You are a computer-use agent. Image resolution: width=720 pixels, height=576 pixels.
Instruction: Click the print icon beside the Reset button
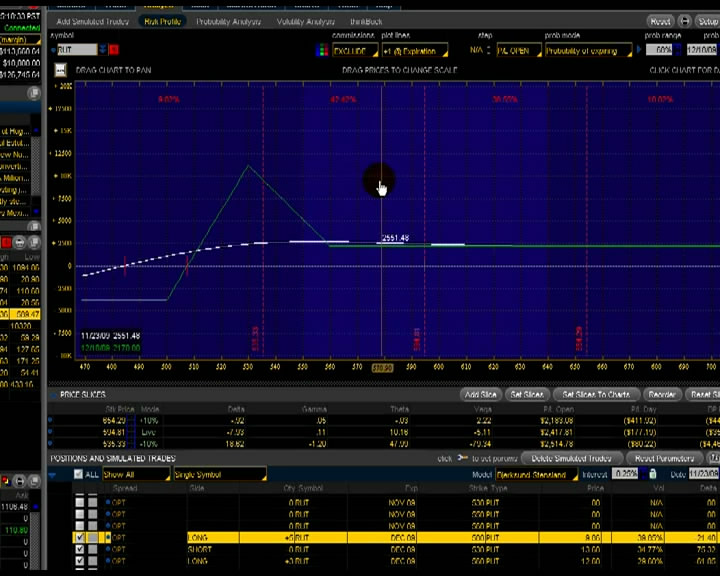tap(684, 21)
